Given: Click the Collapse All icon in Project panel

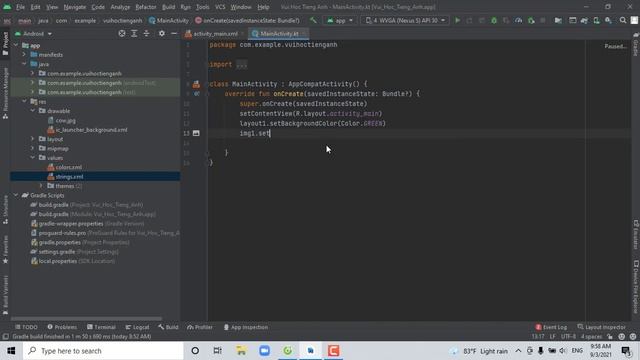Looking at the screenshot, I should (x=146, y=33).
